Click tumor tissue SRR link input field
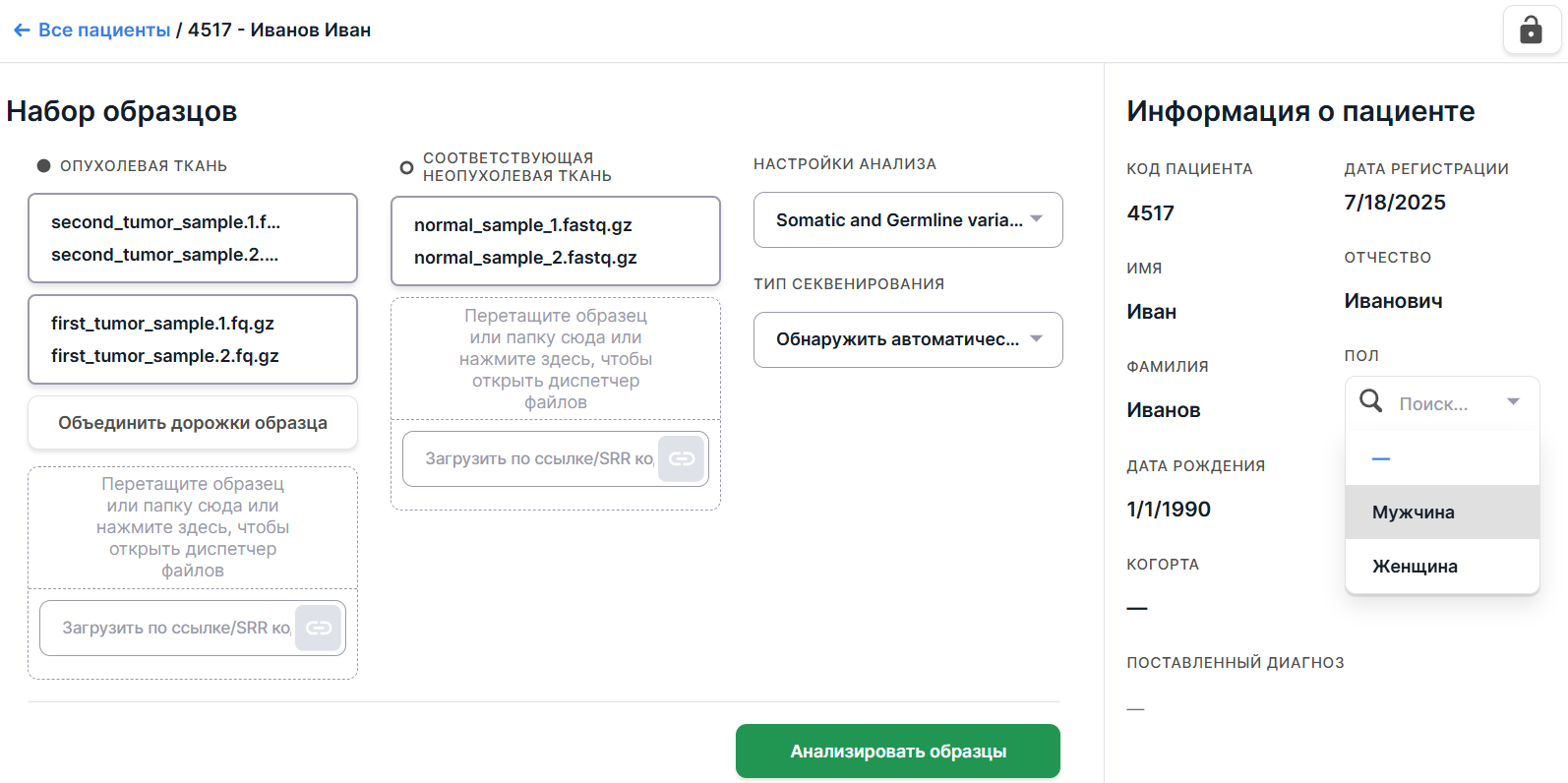The width and height of the screenshot is (1568, 783). coord(175,628)
